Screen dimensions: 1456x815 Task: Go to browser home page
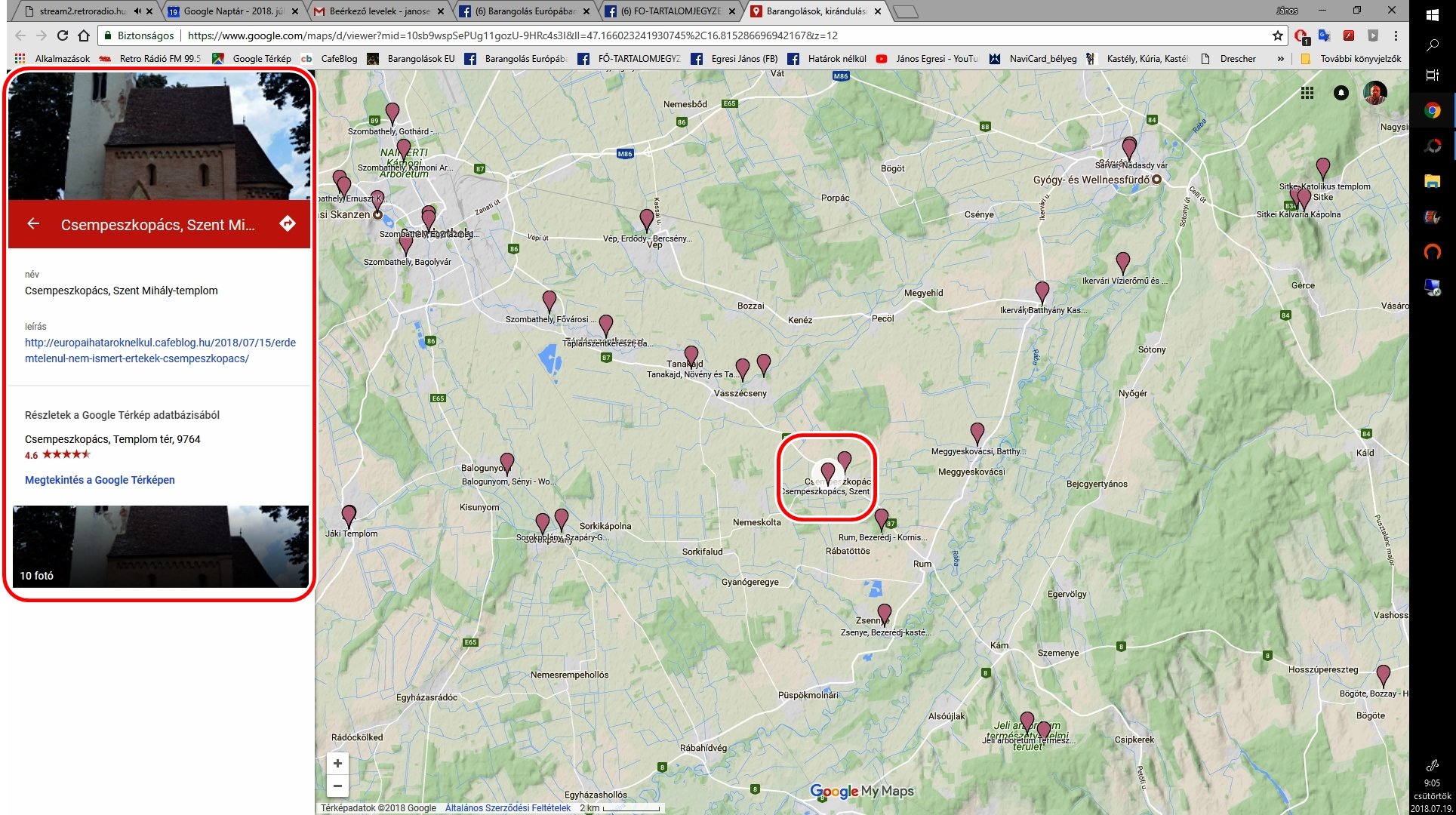[x=84, y=35]
